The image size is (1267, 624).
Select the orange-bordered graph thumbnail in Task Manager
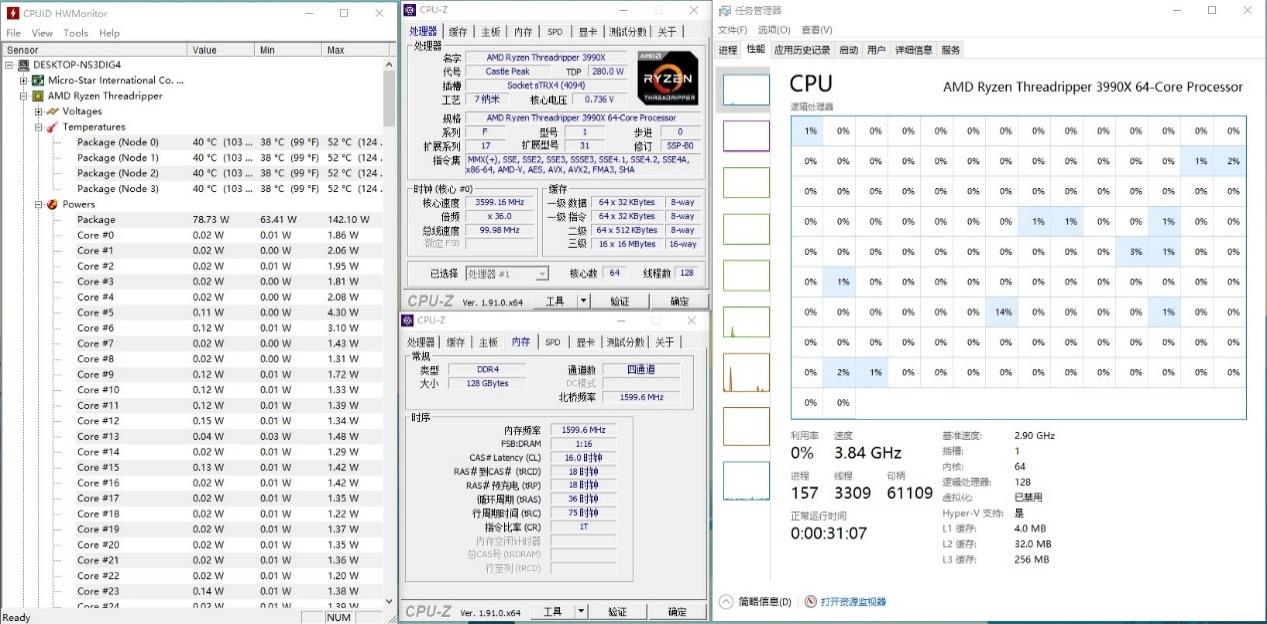(x=746, y=372)
